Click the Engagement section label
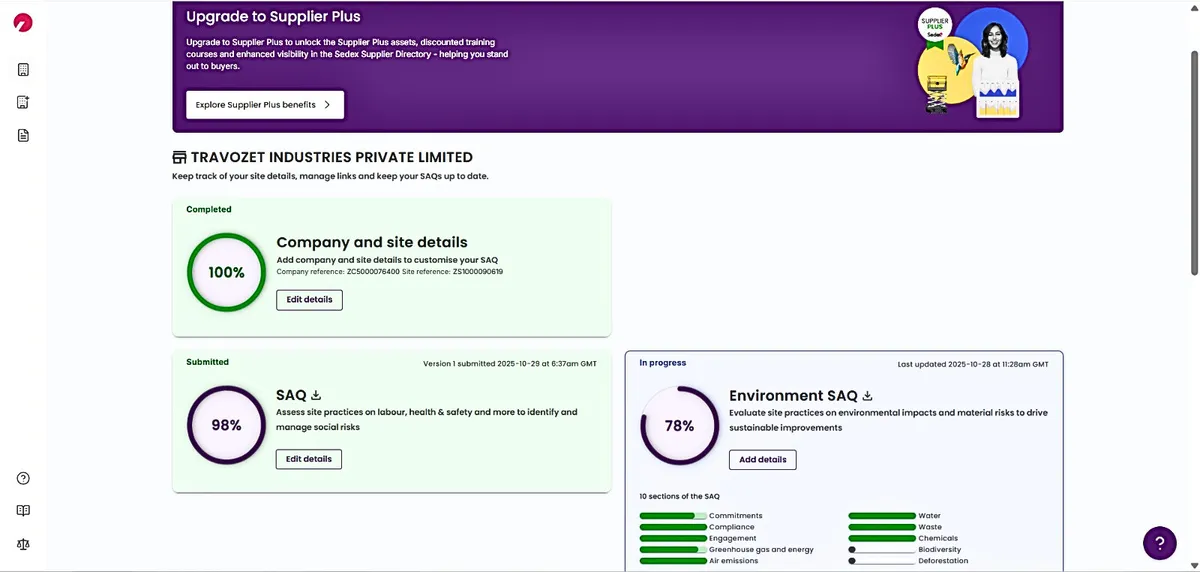Screen dimensions: 1200x572 (732, 538)
